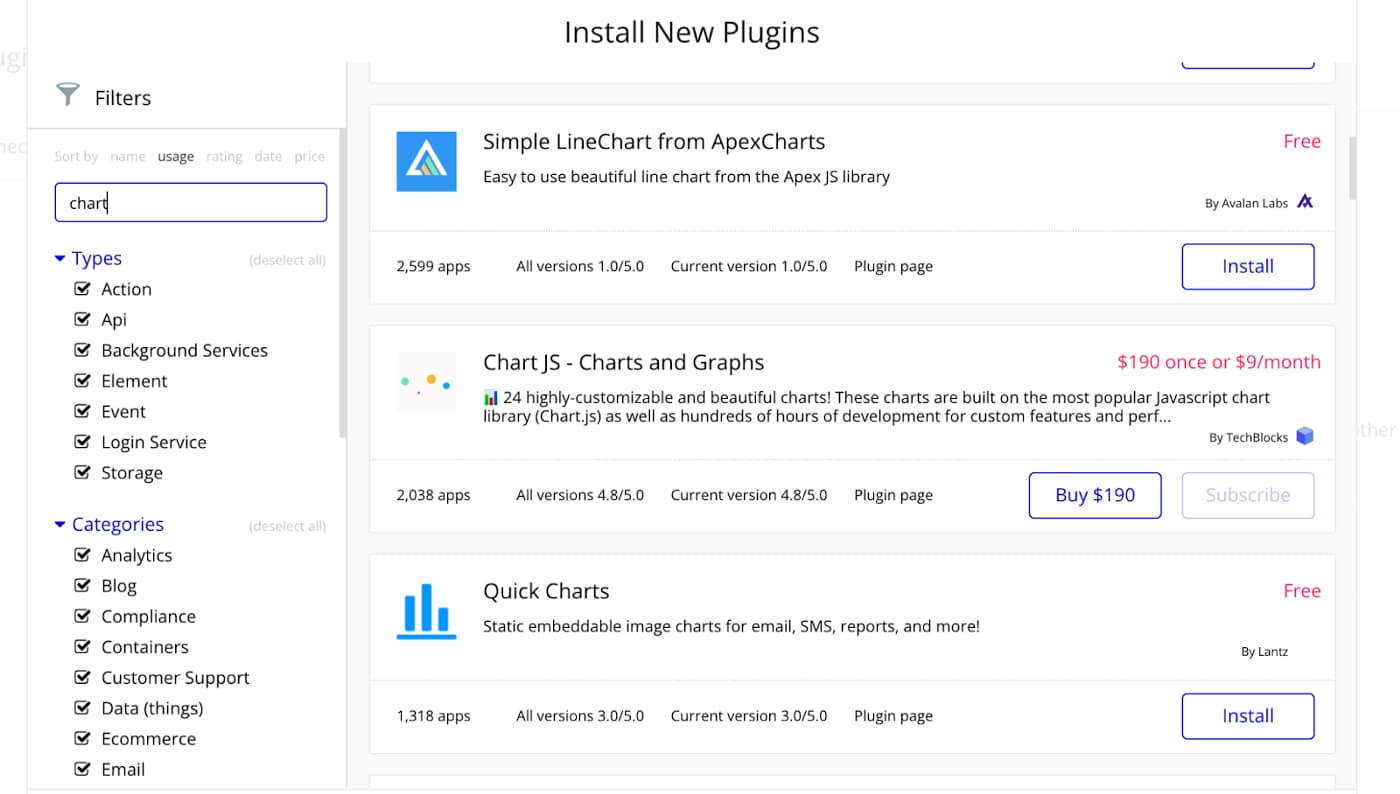The image size is (1400, 794).
Task: Install Simple LineChart from ApexCharts
Action: [x=1248, y=266]
